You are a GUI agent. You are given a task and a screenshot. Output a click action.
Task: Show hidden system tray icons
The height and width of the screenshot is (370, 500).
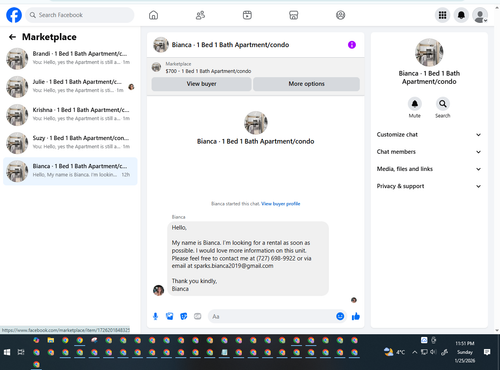coord(414,352)
